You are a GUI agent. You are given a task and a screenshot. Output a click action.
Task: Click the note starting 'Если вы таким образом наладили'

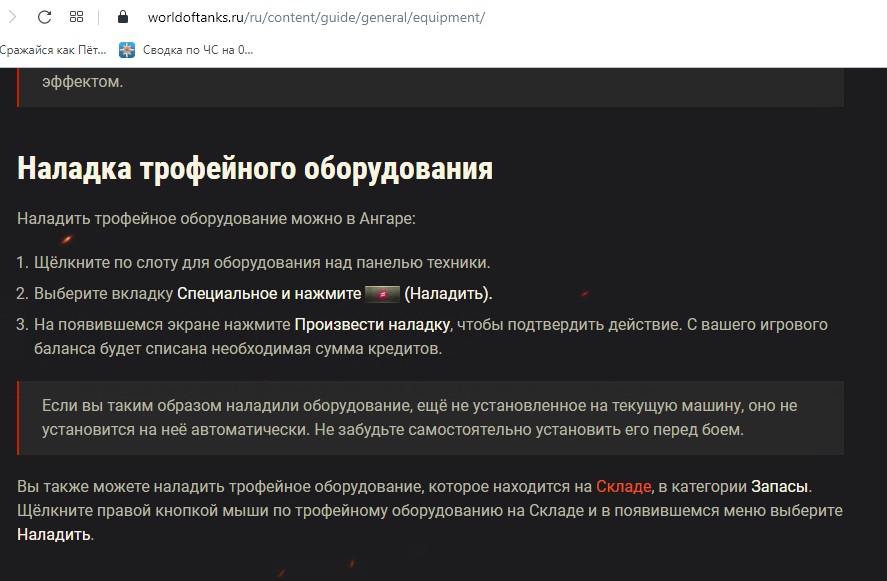(430, 418)
